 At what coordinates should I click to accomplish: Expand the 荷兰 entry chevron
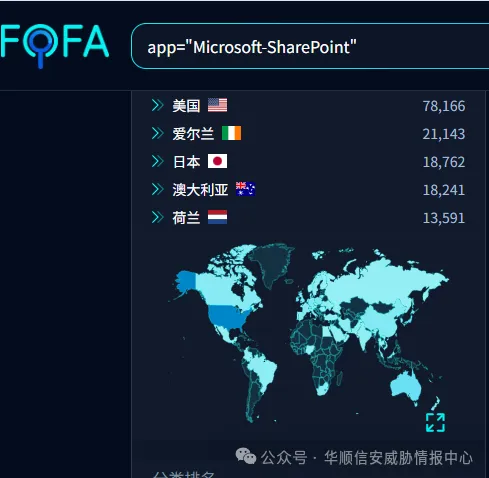(x=158, y=218)
